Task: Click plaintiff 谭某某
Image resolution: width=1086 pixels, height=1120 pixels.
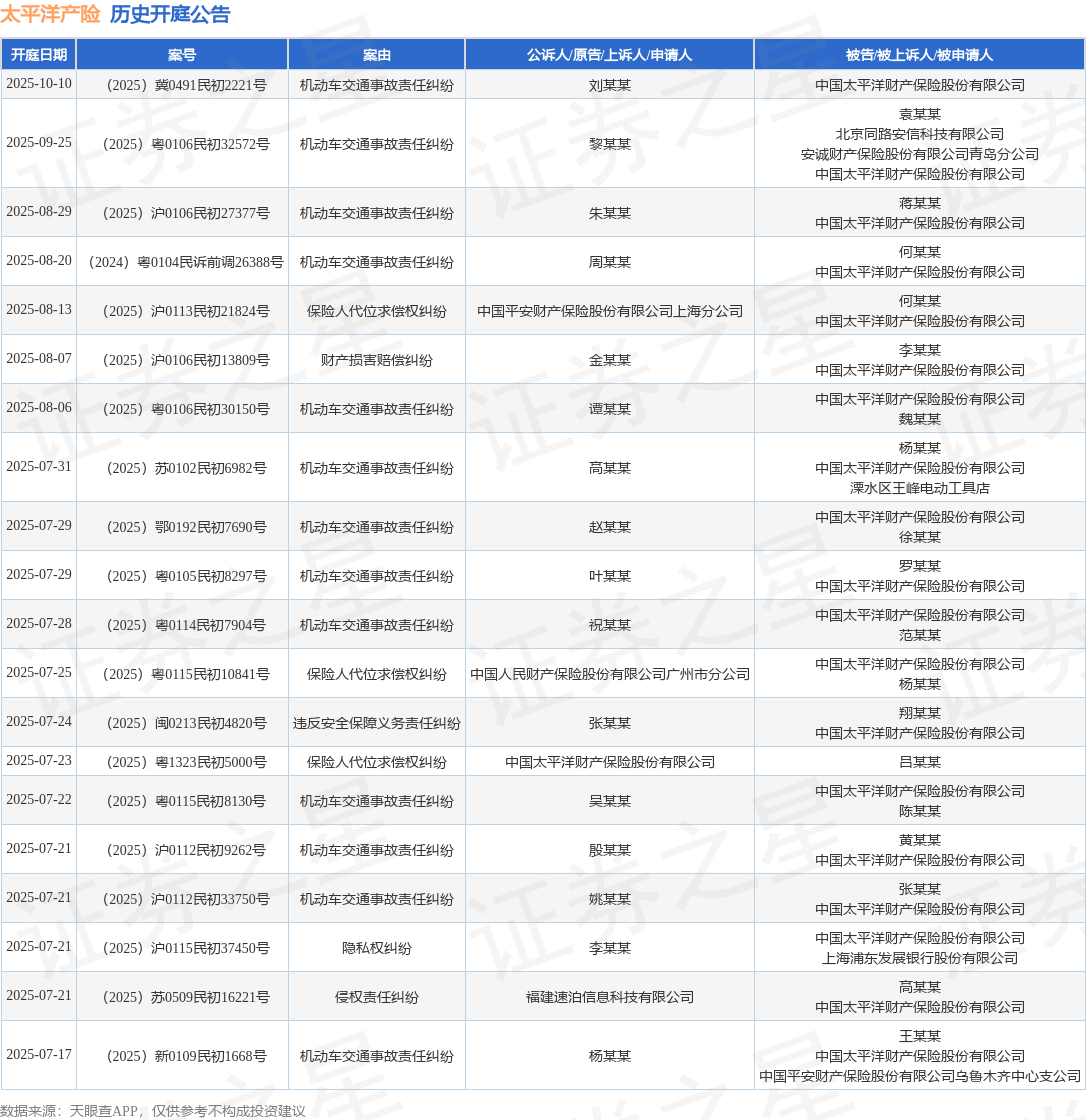Action: tap(609, 409)
